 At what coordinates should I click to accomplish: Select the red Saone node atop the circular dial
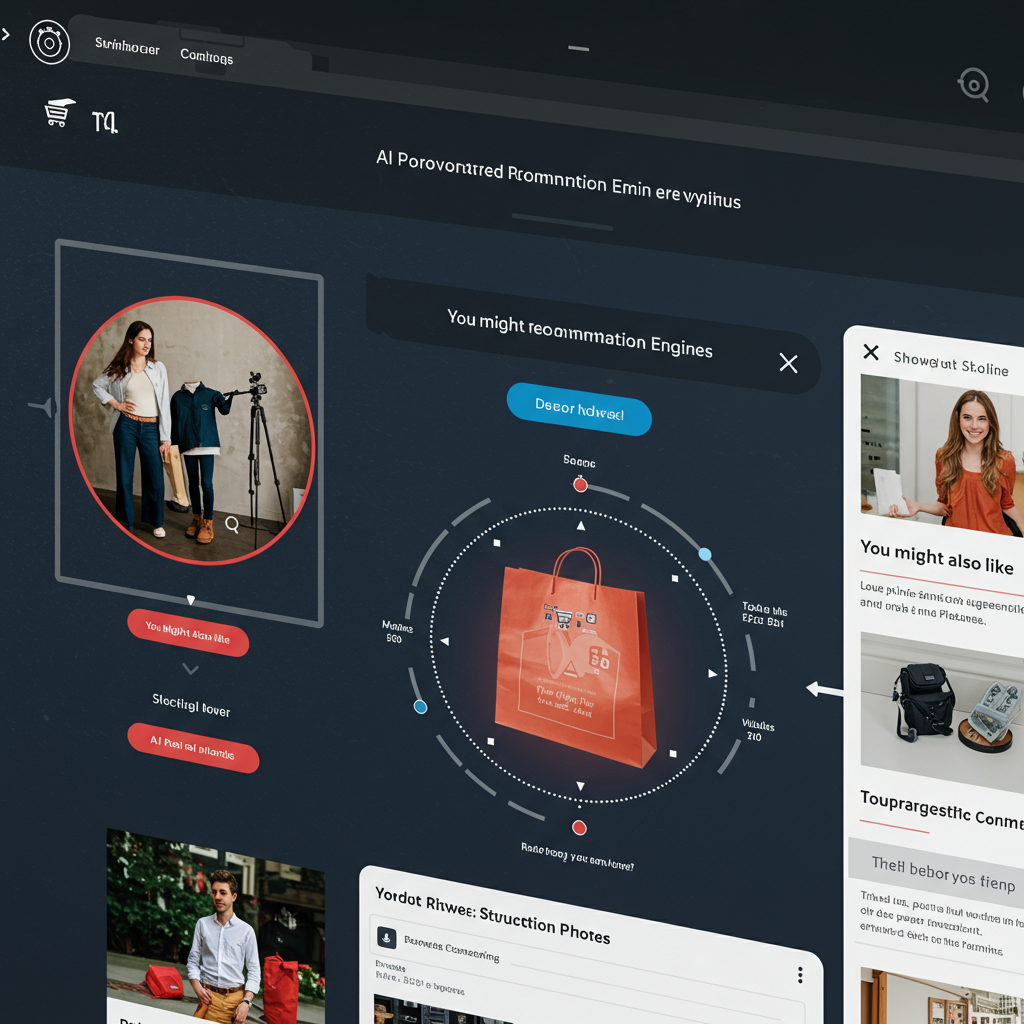tap(580, 484)
